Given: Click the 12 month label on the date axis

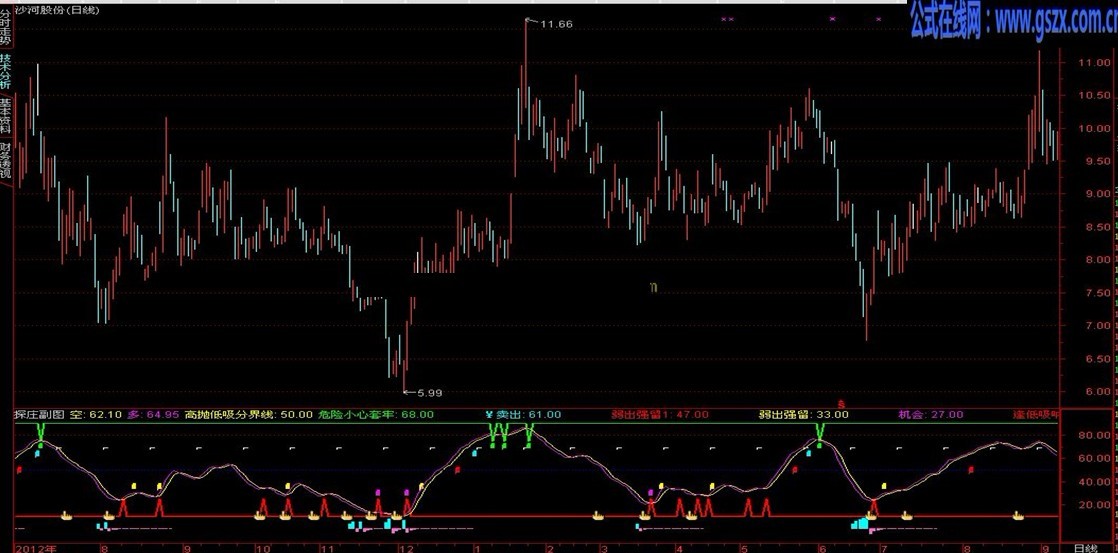Looking at the screenshot, I should point(406,549).
